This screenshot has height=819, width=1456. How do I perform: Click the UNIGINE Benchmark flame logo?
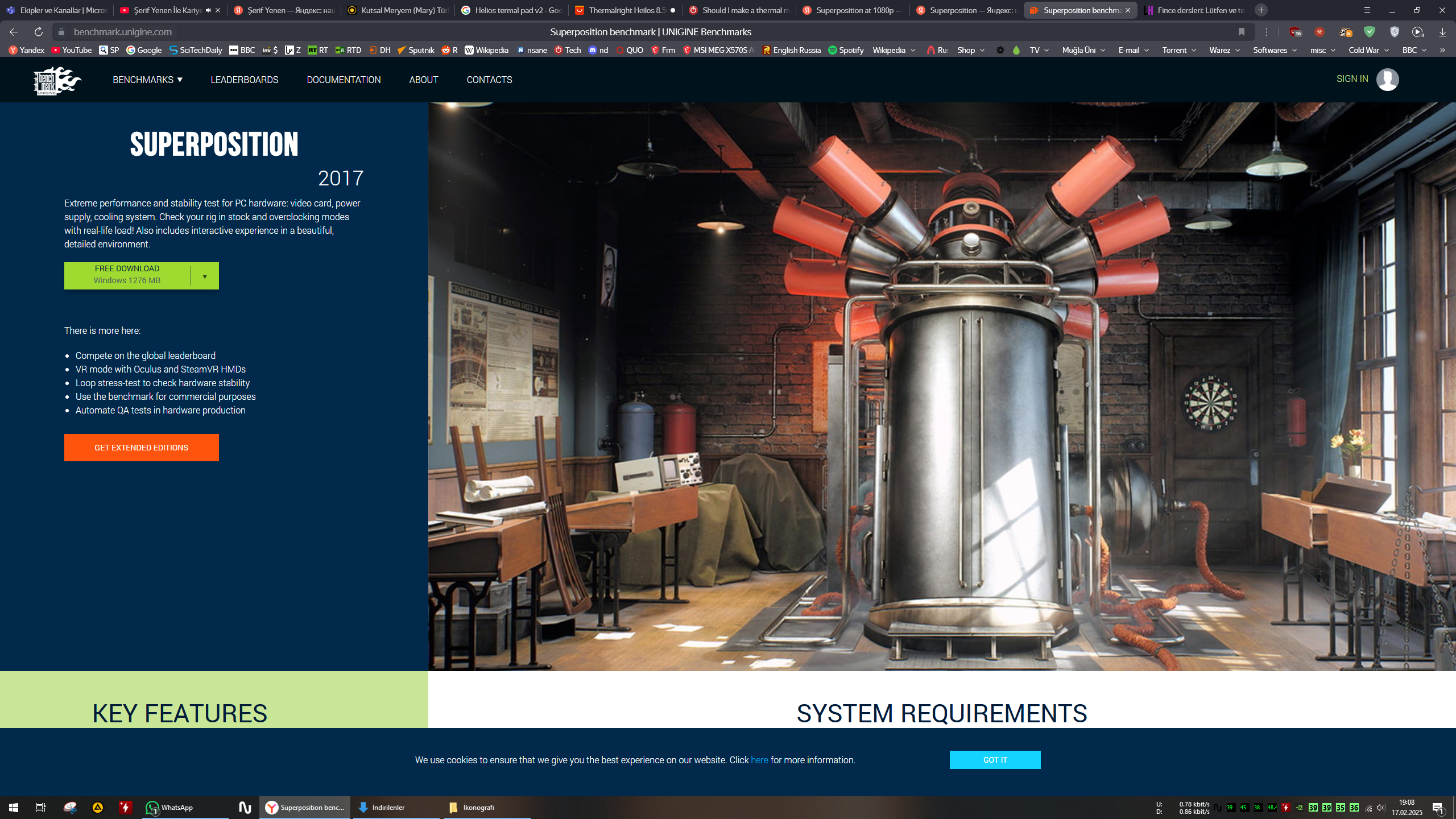[57, 80]
